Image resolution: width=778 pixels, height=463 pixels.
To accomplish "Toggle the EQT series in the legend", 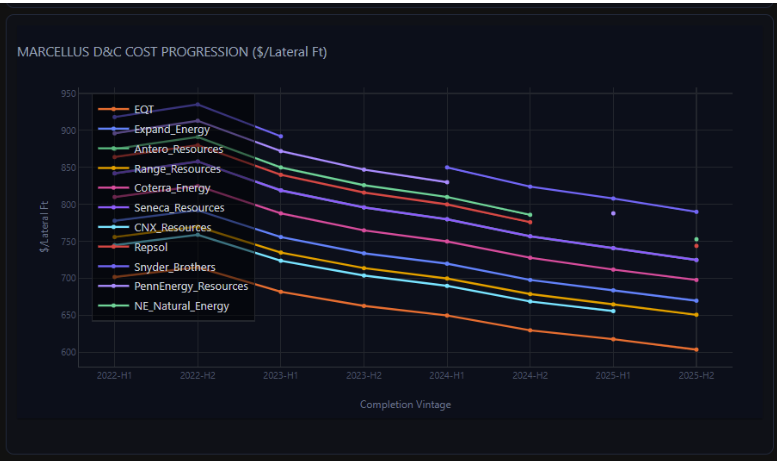I will pyautogui.click(x=144, y=109).
